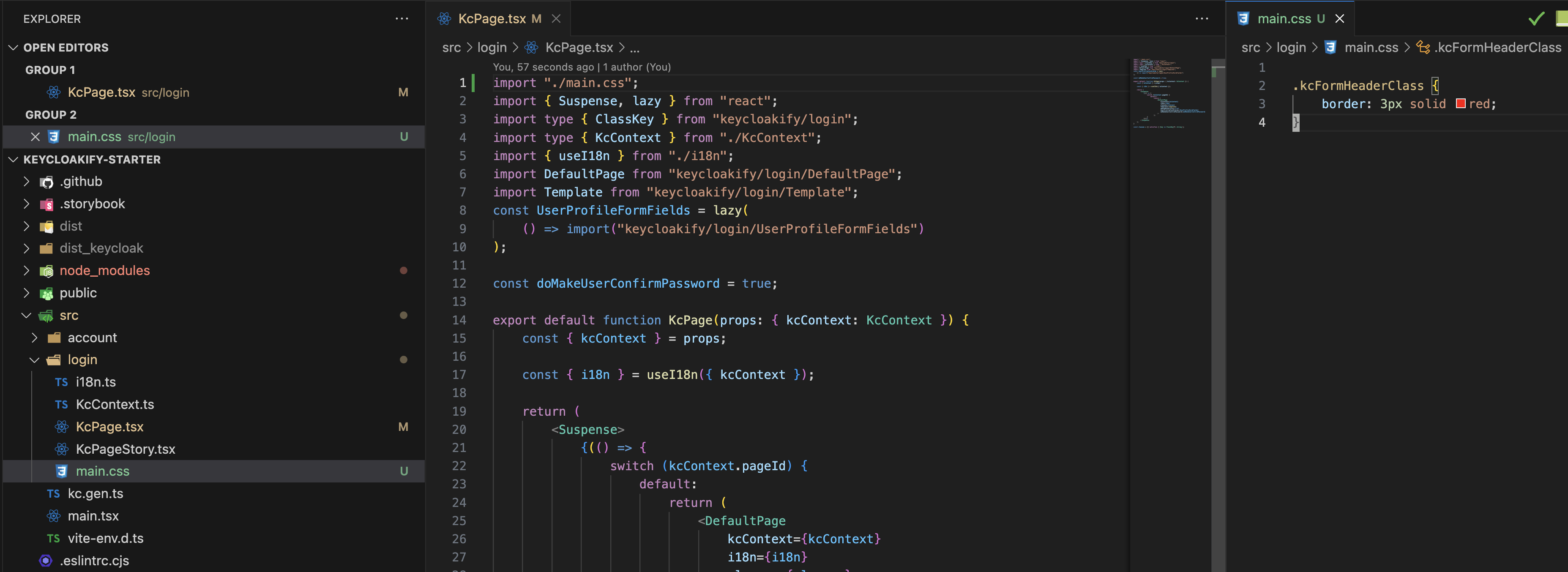The height and width of the screenshot is (572, 1568).
Task: Click the .eslintrc.cjs file icon
Action: click(x=46, y=561)
